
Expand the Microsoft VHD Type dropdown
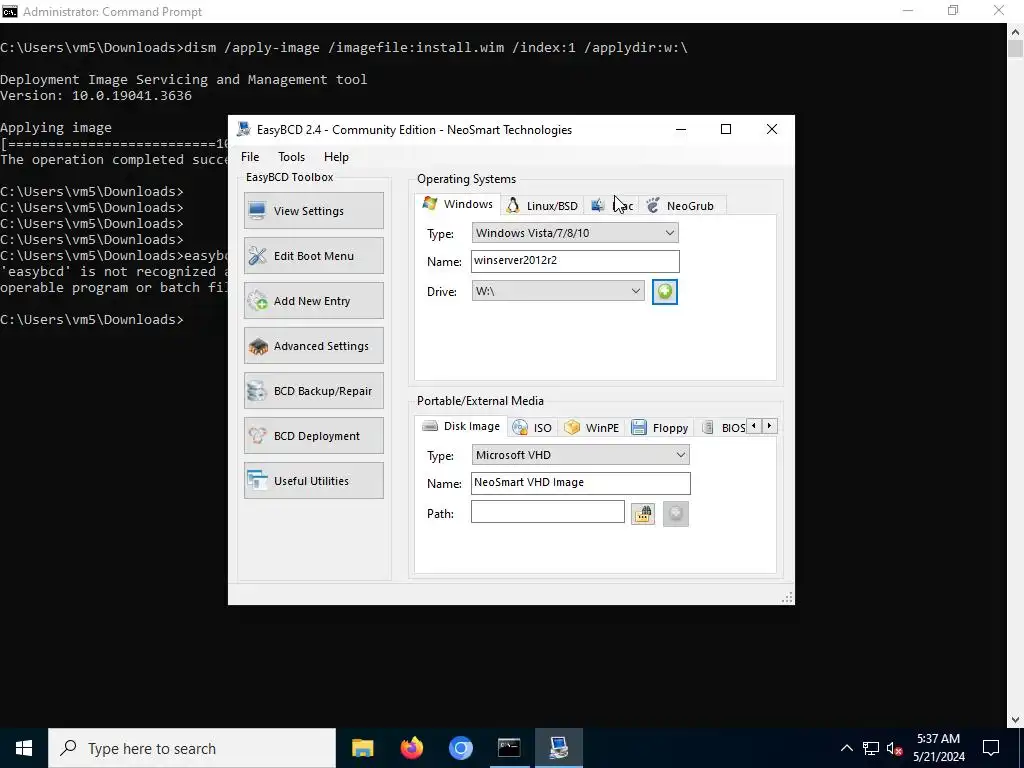coord(580,455)
